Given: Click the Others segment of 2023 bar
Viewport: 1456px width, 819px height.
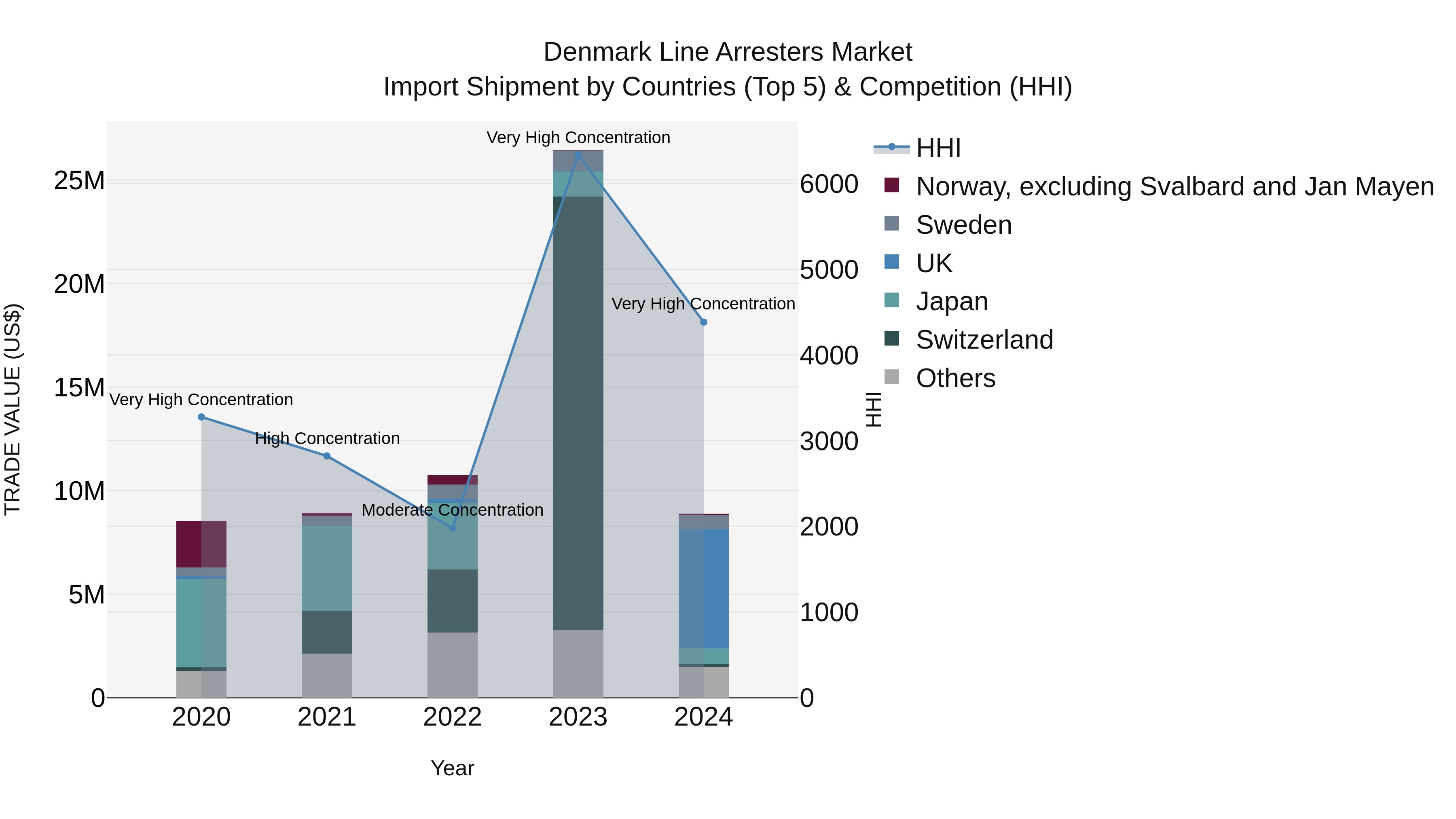Looking at the screenshot, I should point(578,664).
